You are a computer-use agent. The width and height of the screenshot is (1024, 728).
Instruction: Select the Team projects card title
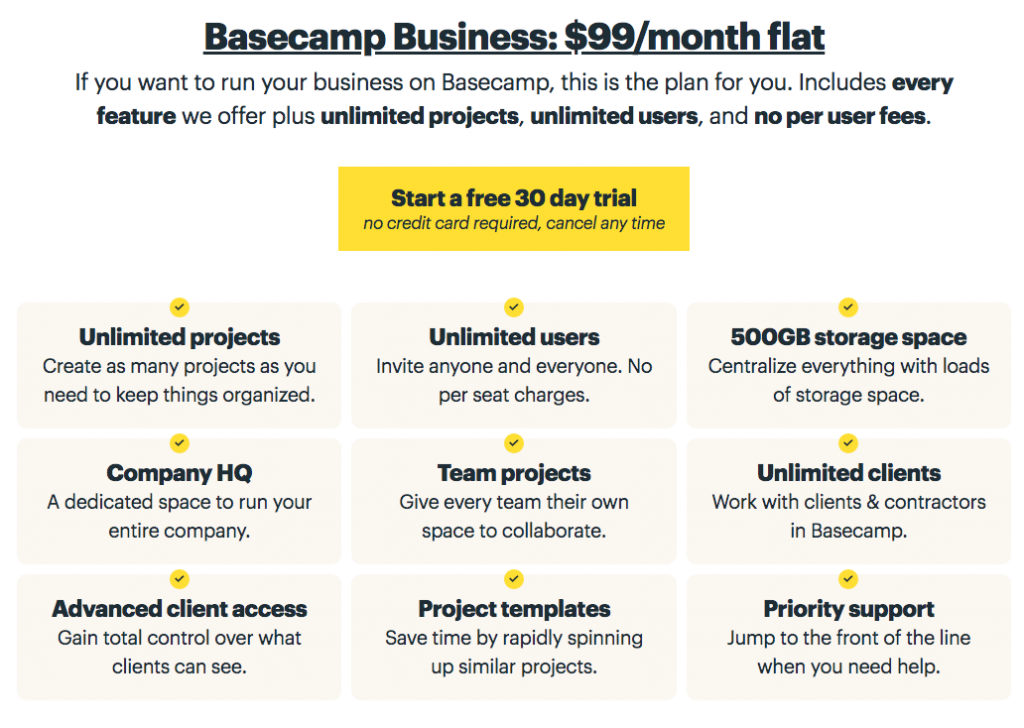click(x=514, y=473)
